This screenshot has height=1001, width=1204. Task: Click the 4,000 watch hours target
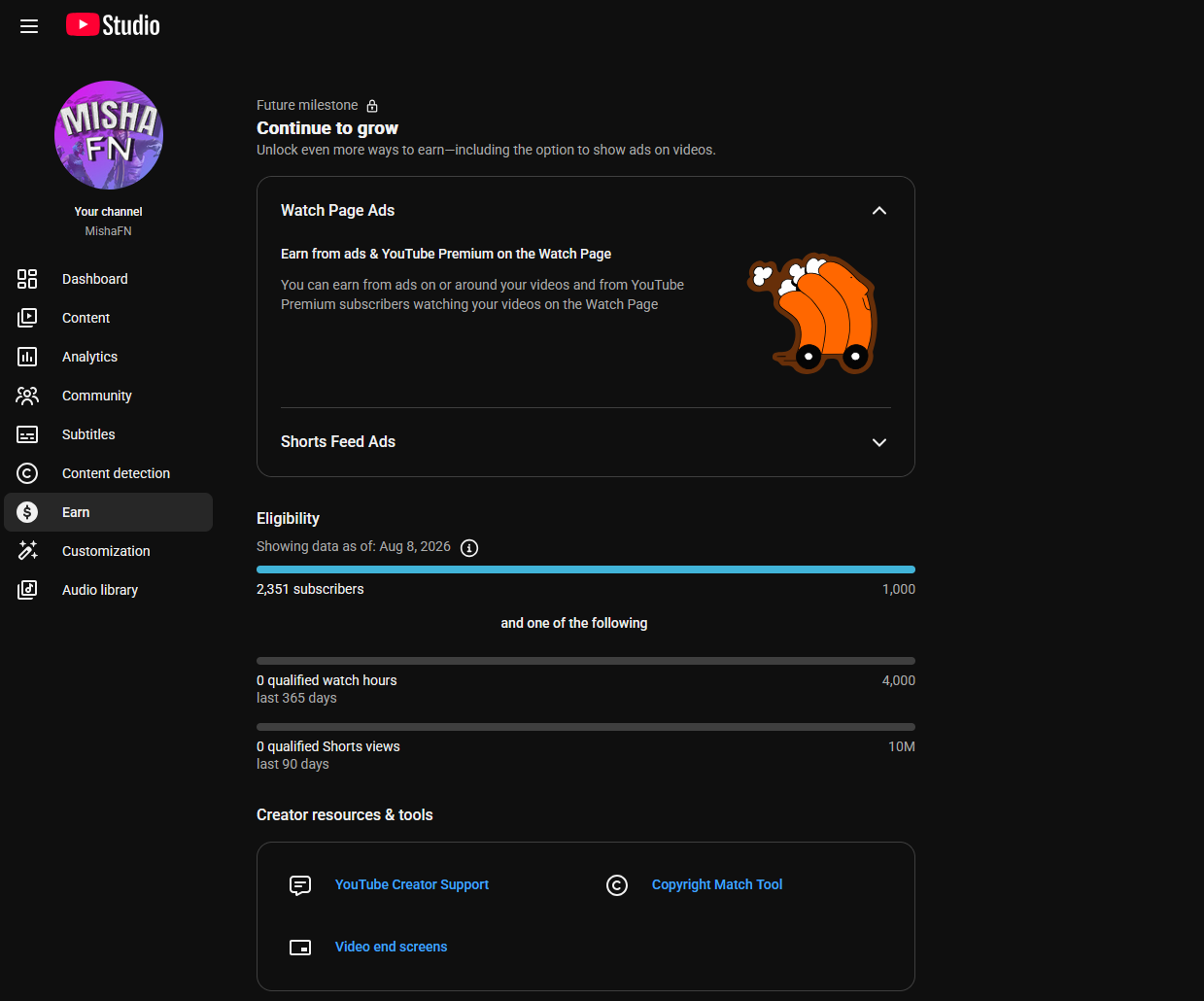click(x=899, y=680)
